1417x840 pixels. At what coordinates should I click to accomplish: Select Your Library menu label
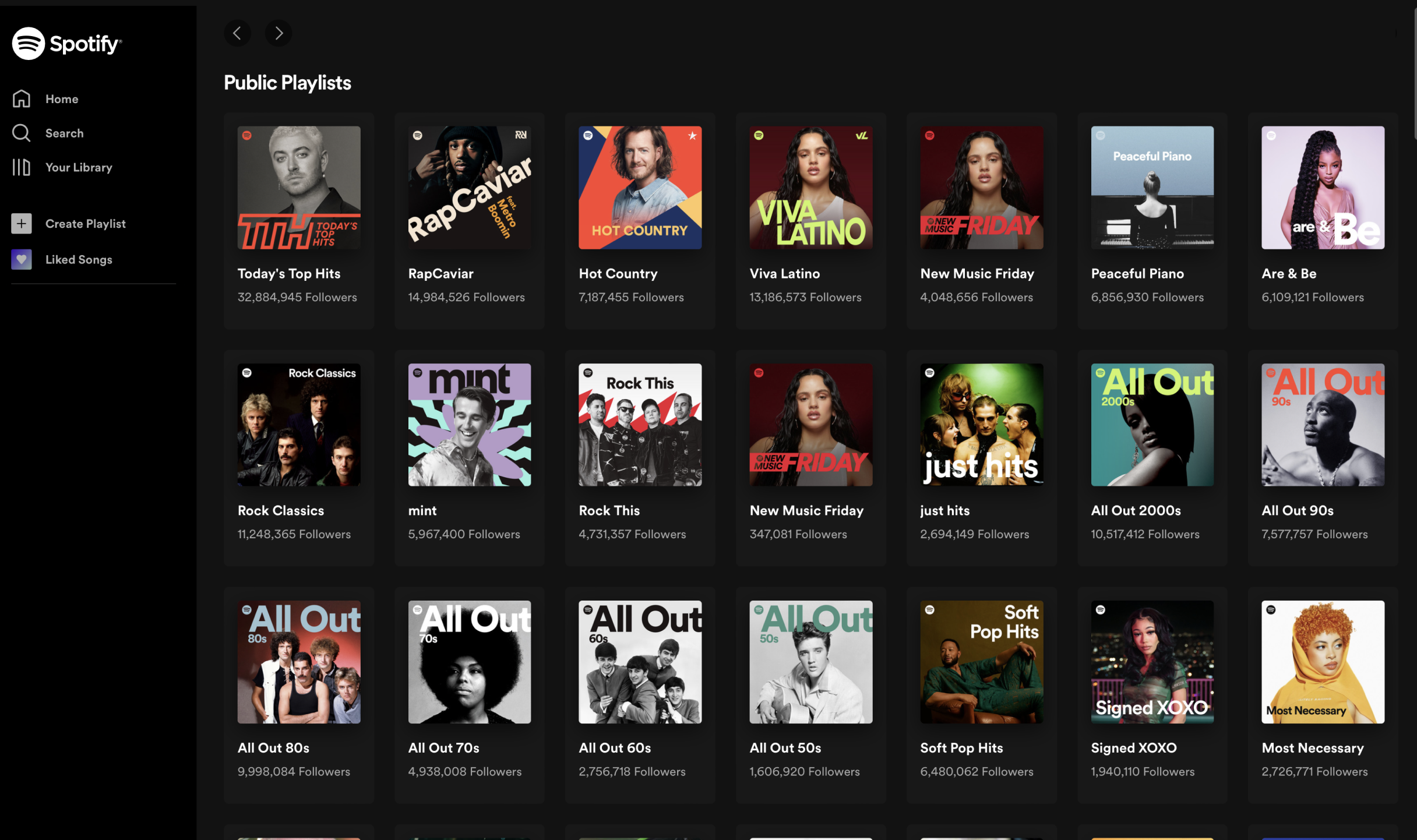coord(79,168)
